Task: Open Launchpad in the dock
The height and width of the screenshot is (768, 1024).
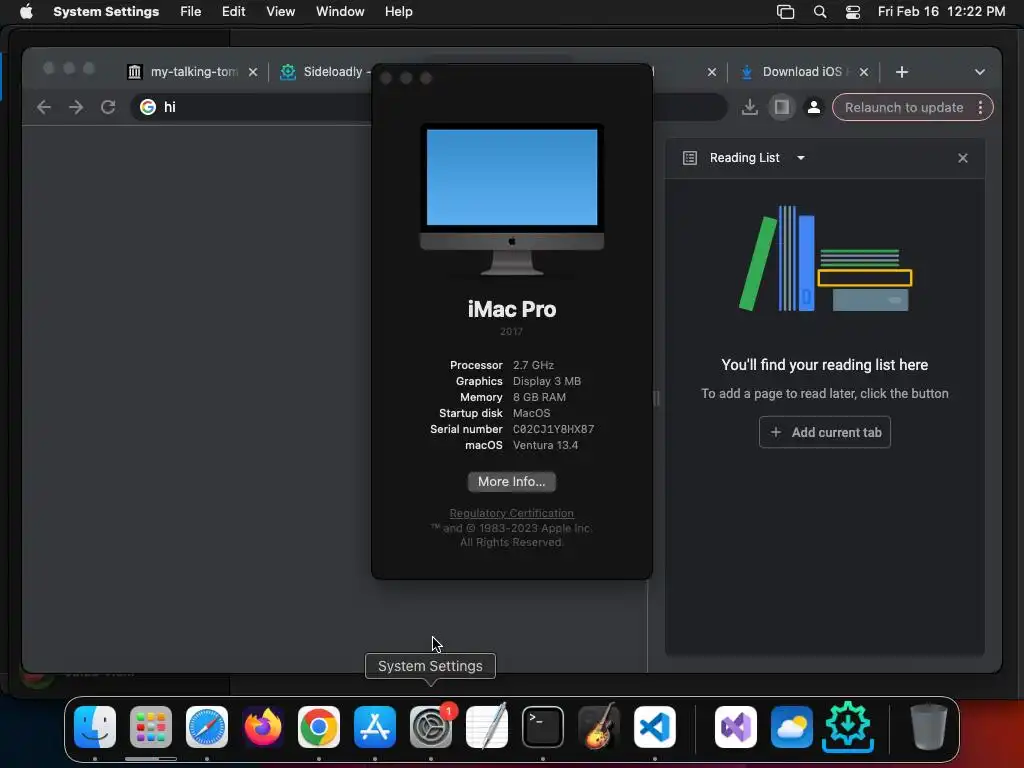Action: (151, 727)
